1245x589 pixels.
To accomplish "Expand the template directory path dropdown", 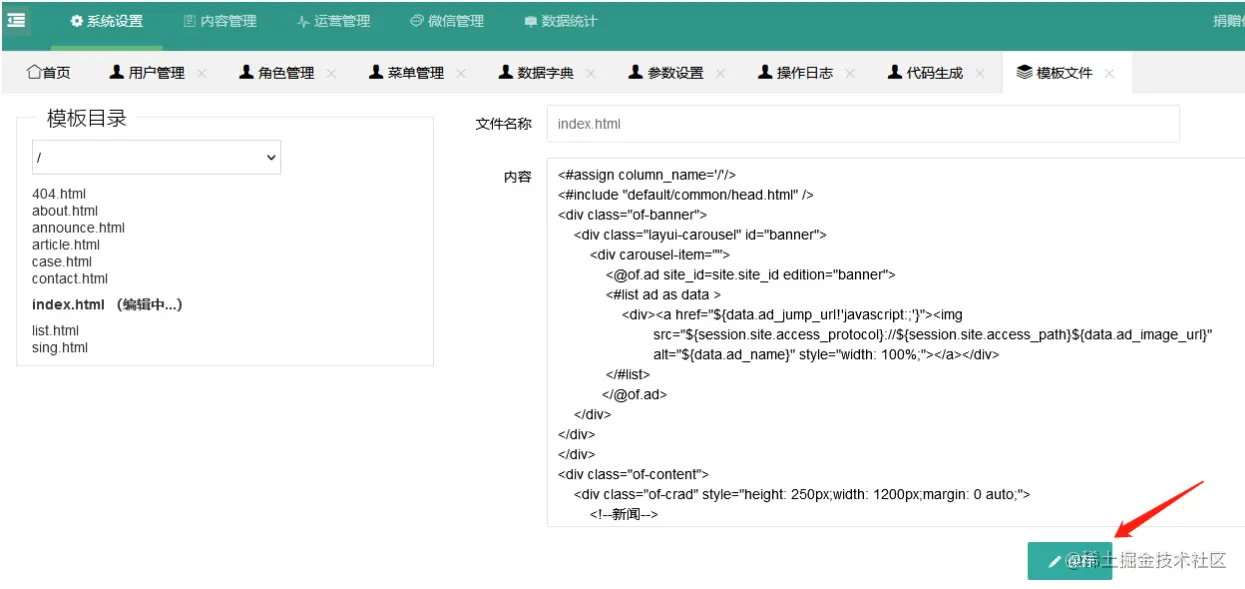I will (x=156, y=157).
